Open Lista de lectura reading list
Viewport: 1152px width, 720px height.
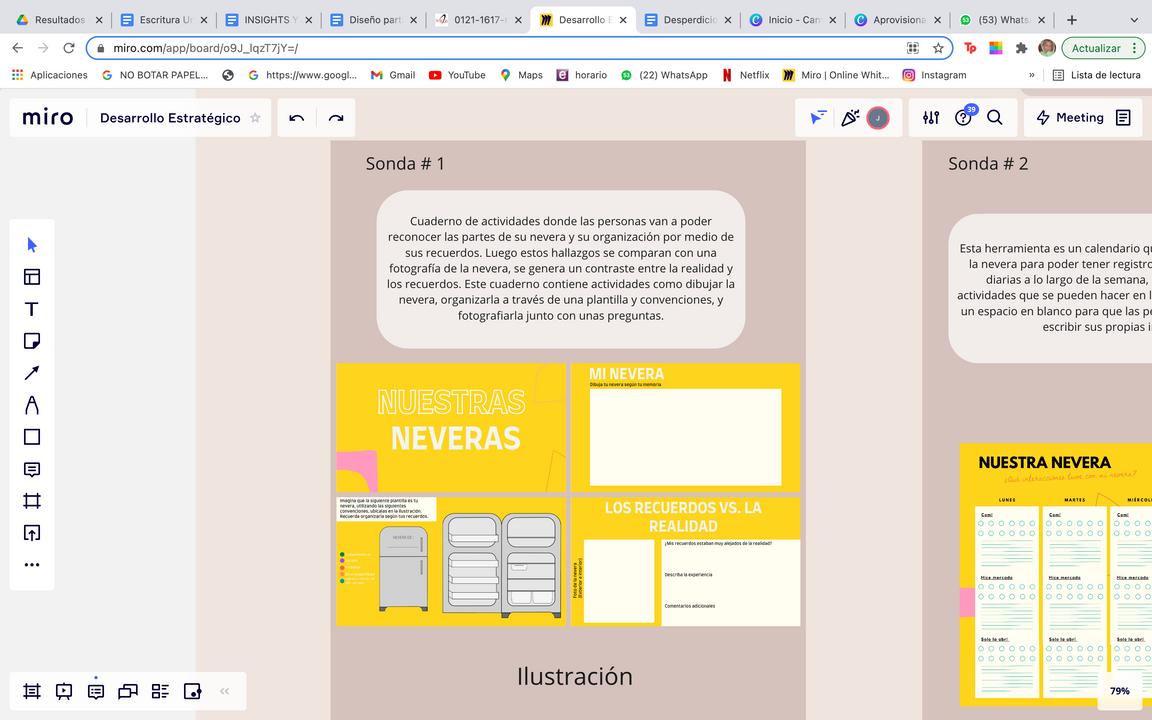[1096, 75]
